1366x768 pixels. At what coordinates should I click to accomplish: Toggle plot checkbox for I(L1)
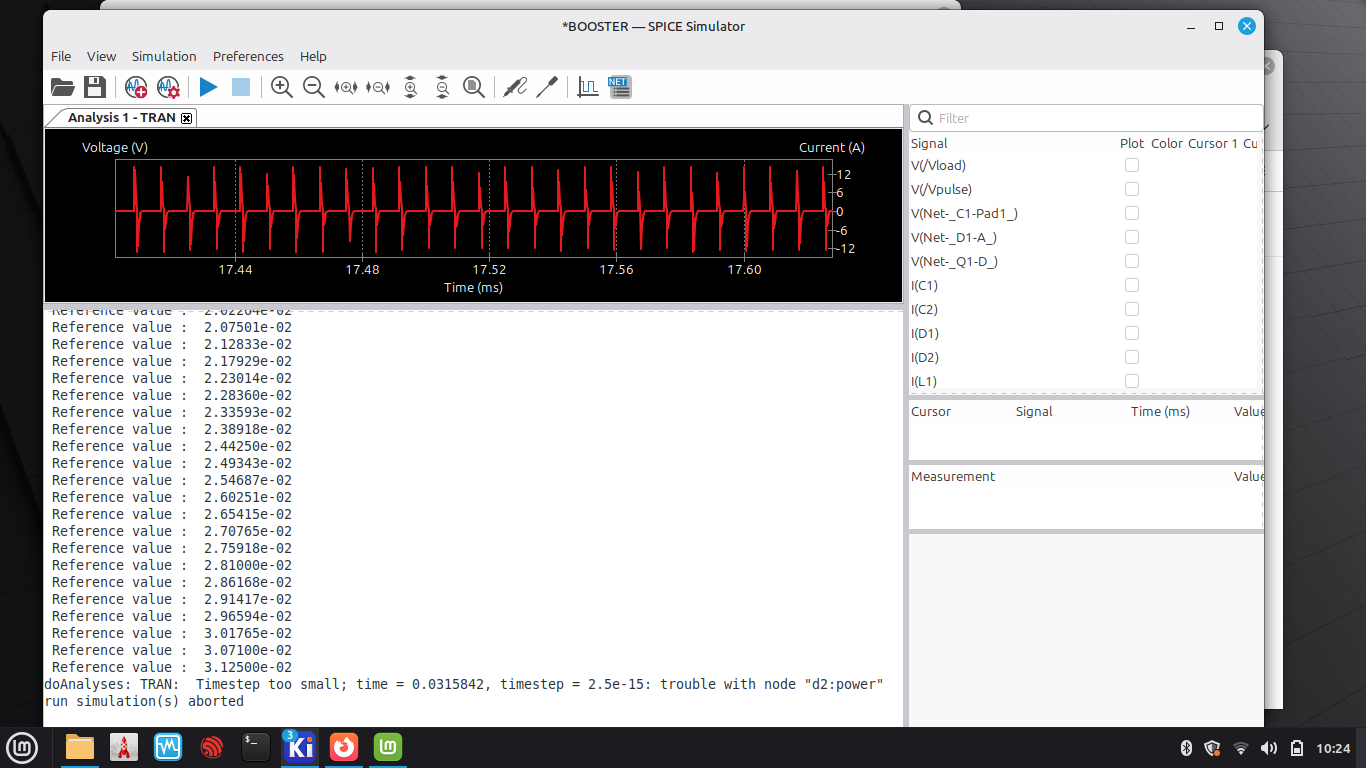coord(1132,381)
